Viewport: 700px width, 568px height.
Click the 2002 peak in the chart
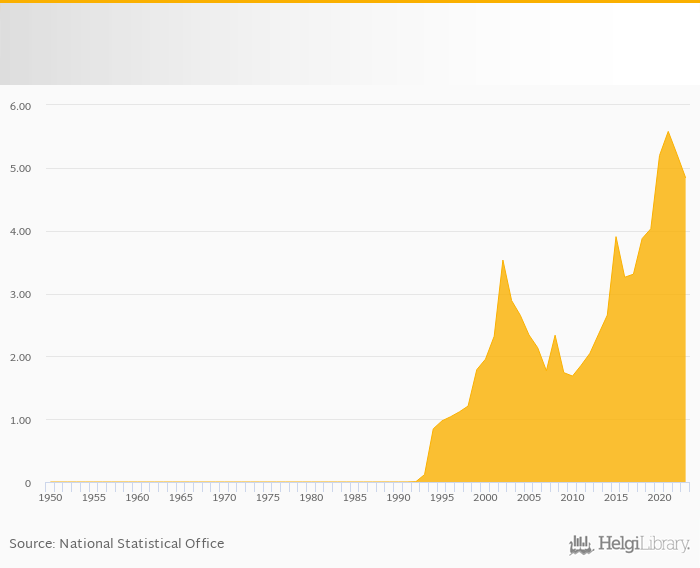[x=503, y=260]
